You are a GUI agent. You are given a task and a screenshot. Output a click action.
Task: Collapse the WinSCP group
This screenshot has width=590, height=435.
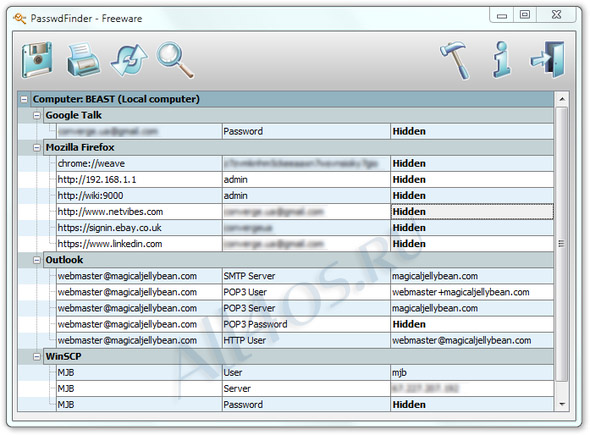click(36, 357)
